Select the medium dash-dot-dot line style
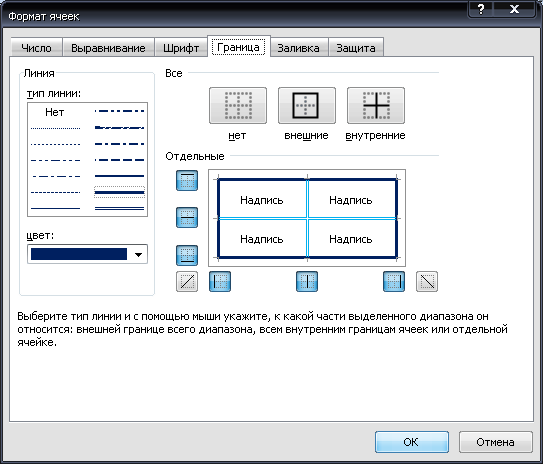 pos(119,111)
